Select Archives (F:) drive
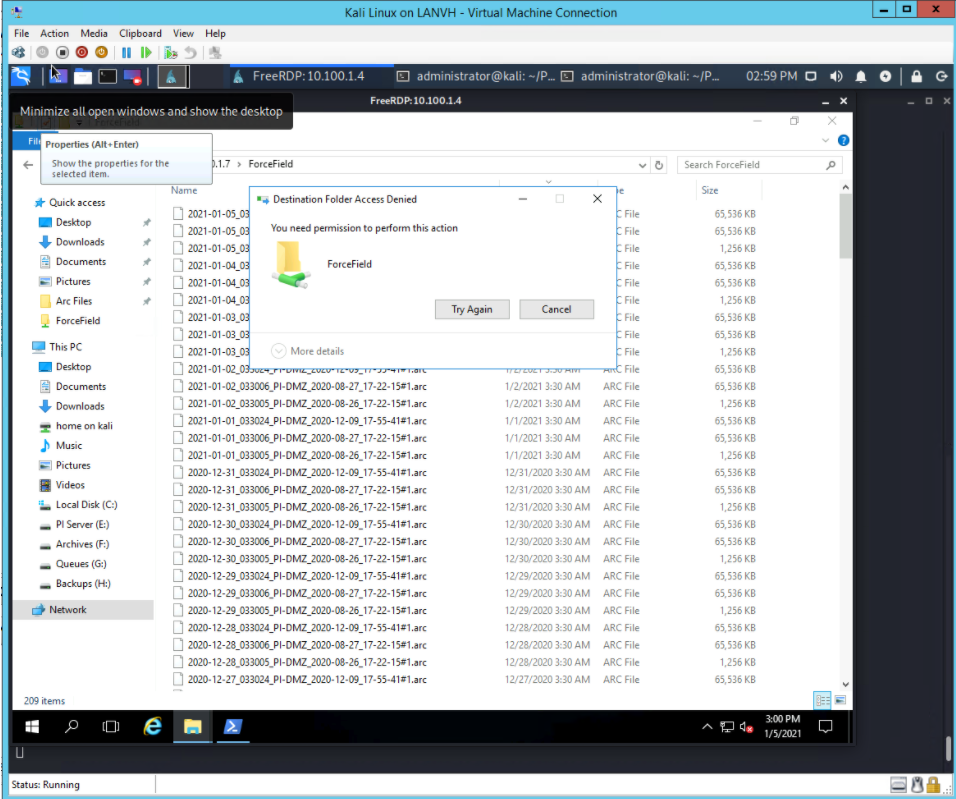This screenshot has width=956, height=799. click(82, 544)
